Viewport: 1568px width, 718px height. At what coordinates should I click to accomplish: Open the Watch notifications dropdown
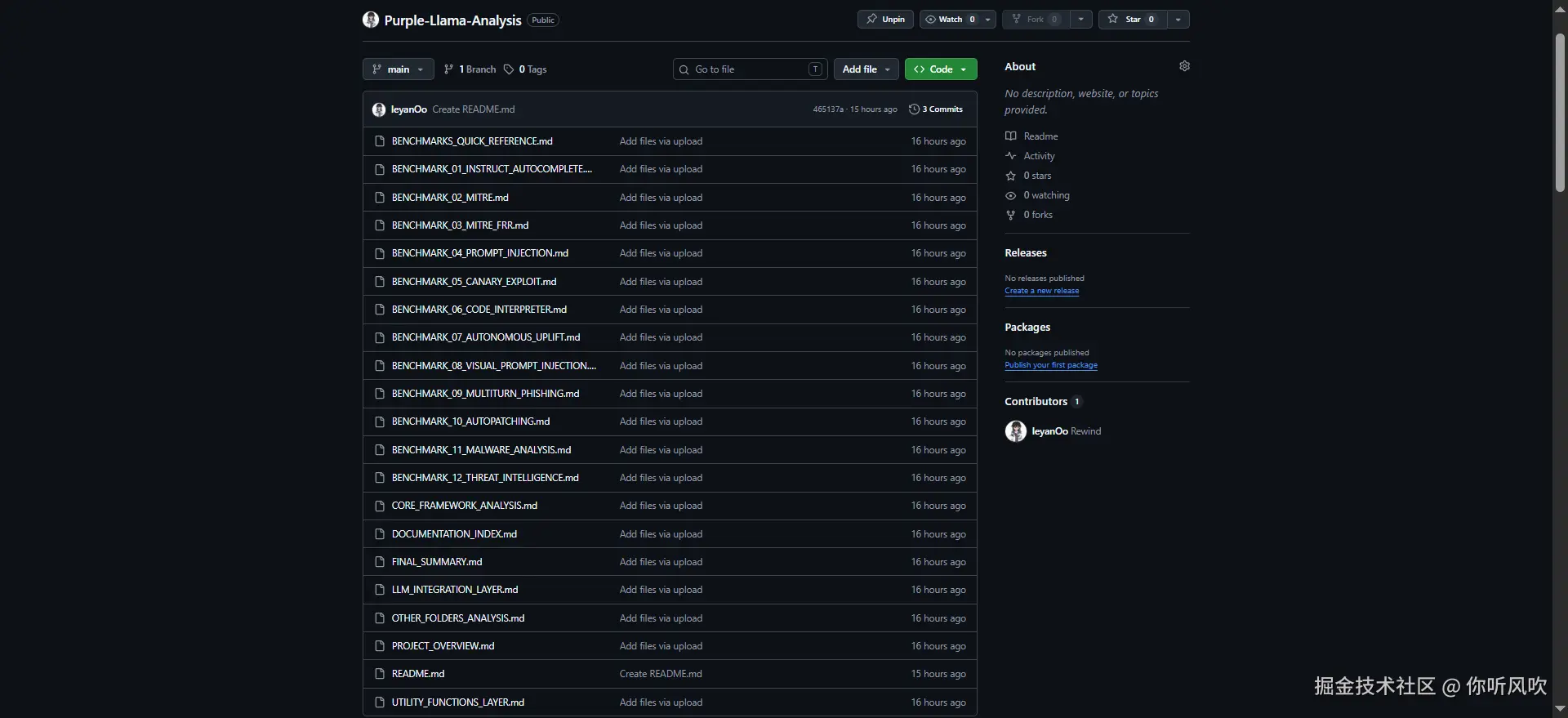(957, 20)
